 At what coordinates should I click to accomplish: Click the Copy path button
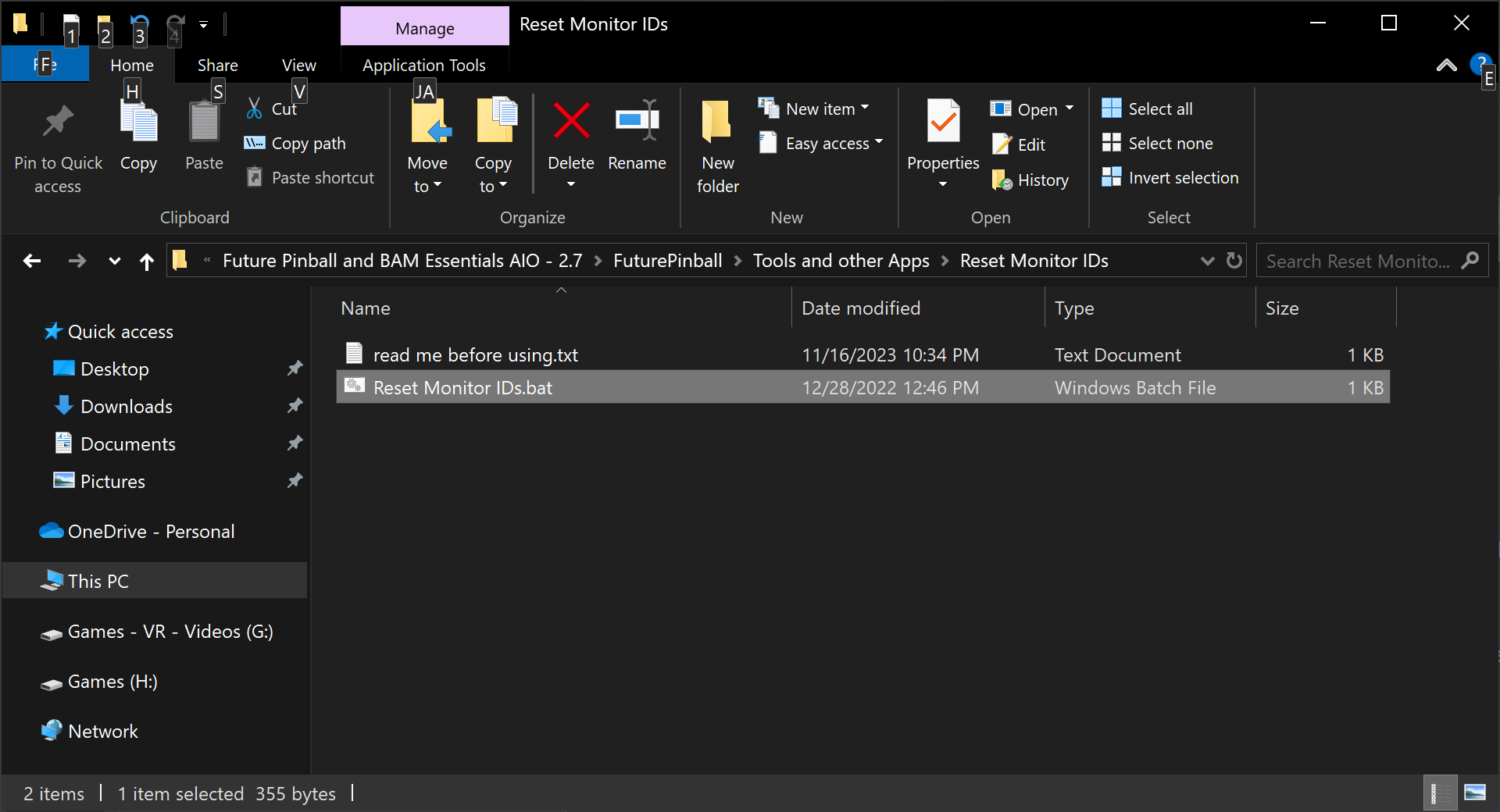[296, 144]
